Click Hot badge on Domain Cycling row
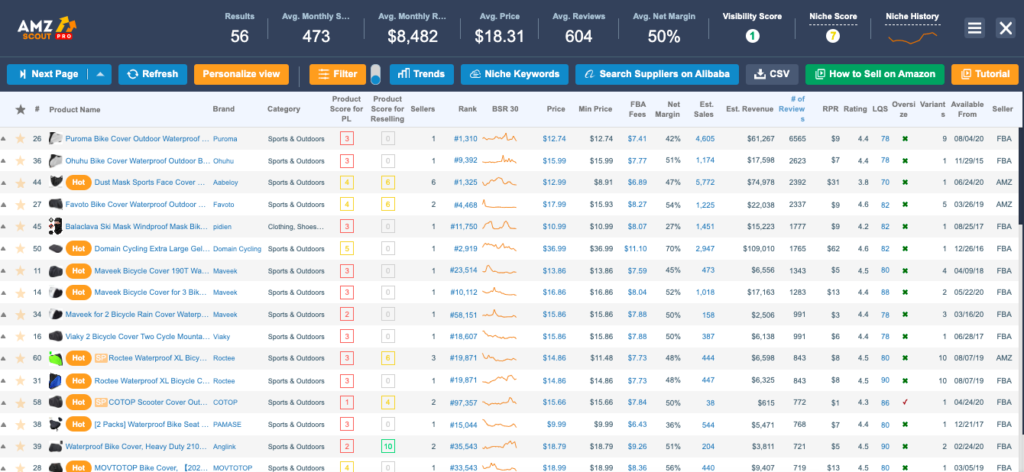This screenshot has width=1024, height=472. click(x=78, y=249)
